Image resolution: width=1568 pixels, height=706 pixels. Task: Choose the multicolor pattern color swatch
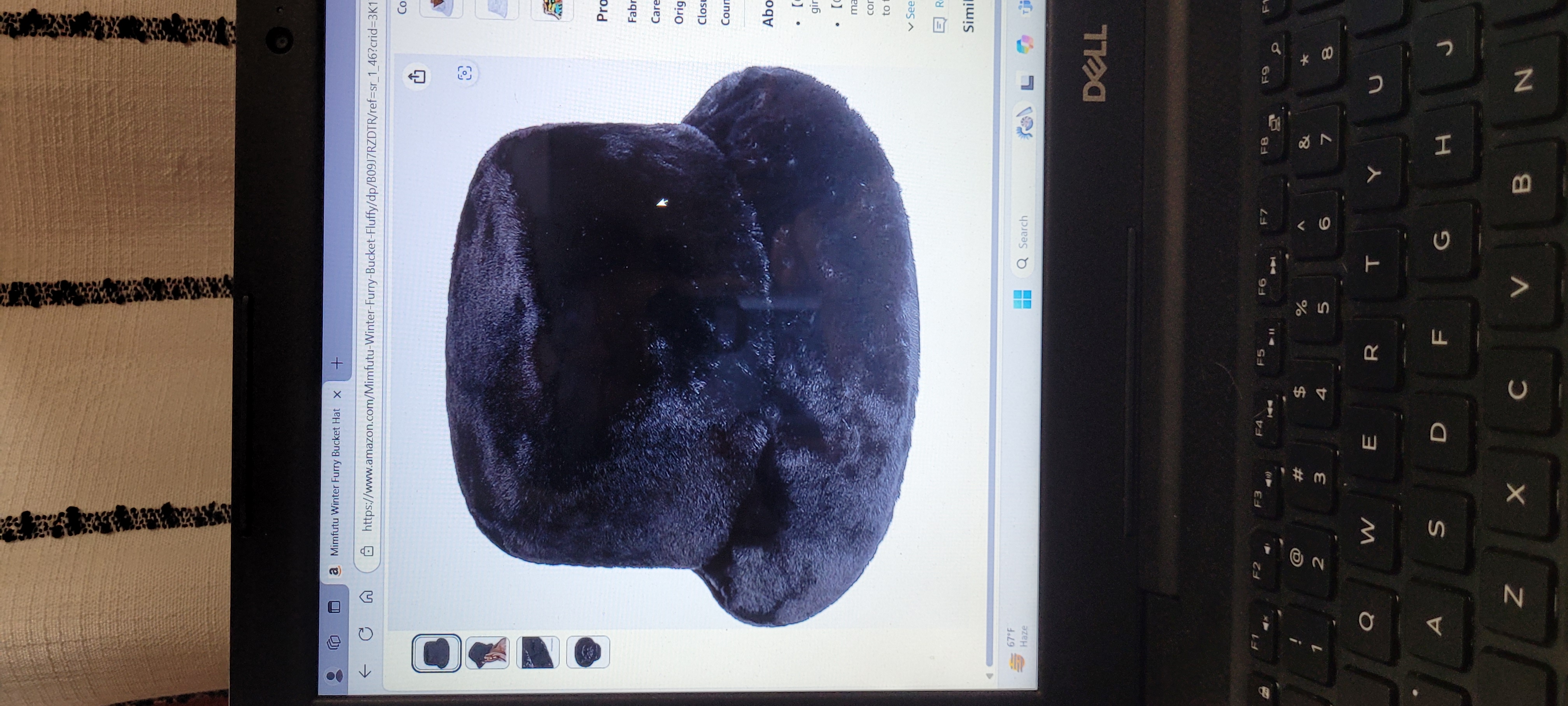(552, 9)
